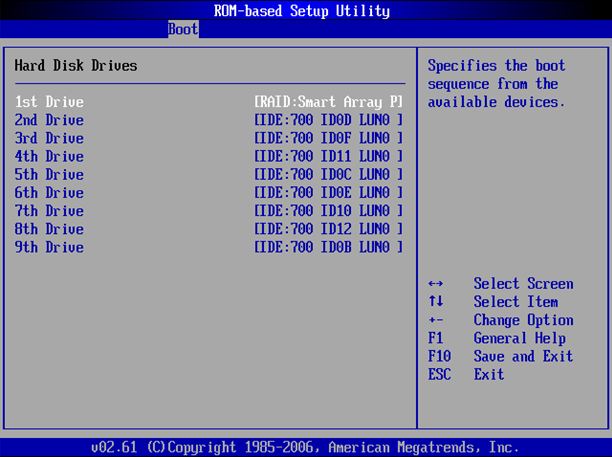Highlight the 7th Drive label
The image size is (612, 457).
pos(49,210)
